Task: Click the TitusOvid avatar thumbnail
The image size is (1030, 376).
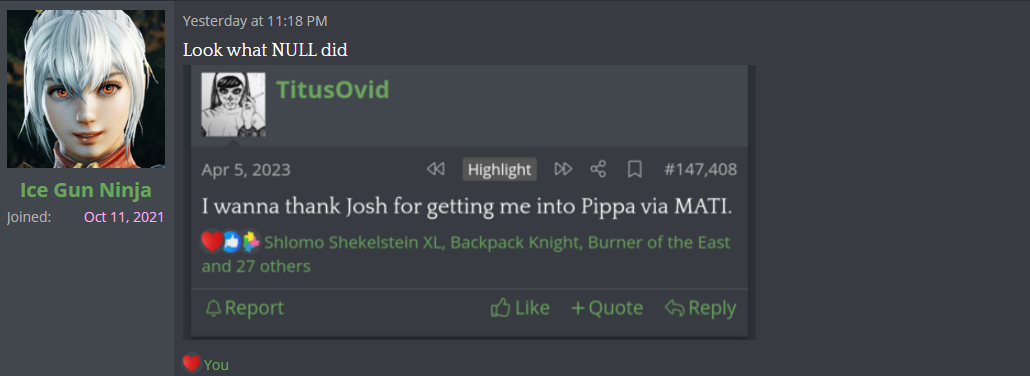Action: click(x=233, y=105)
